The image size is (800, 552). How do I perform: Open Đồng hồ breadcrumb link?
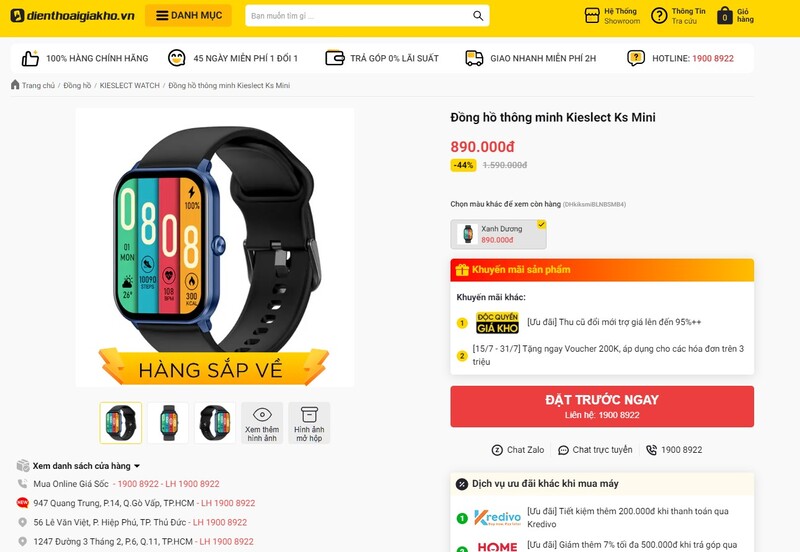pyautogui.click(x=77, y=85)
